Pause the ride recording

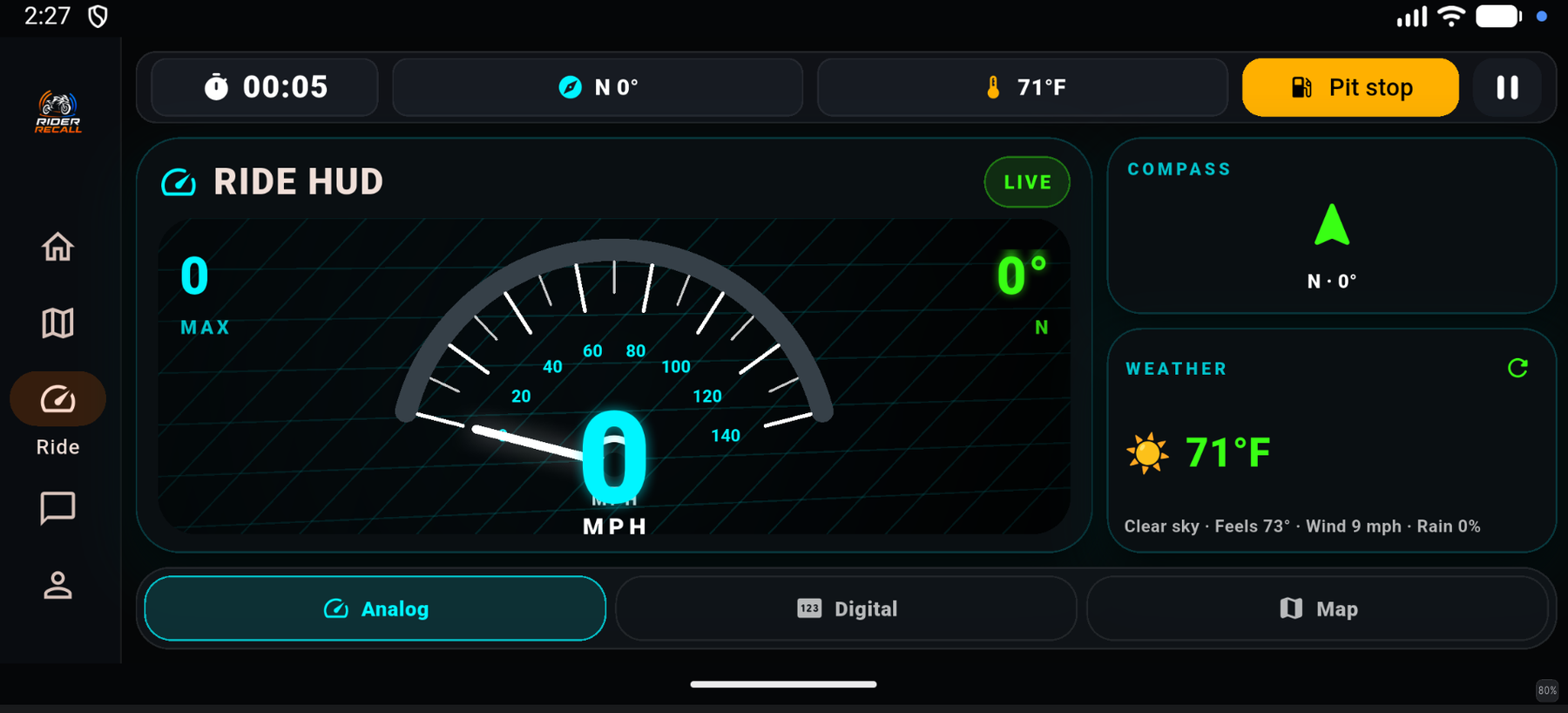pos(1508,87)
